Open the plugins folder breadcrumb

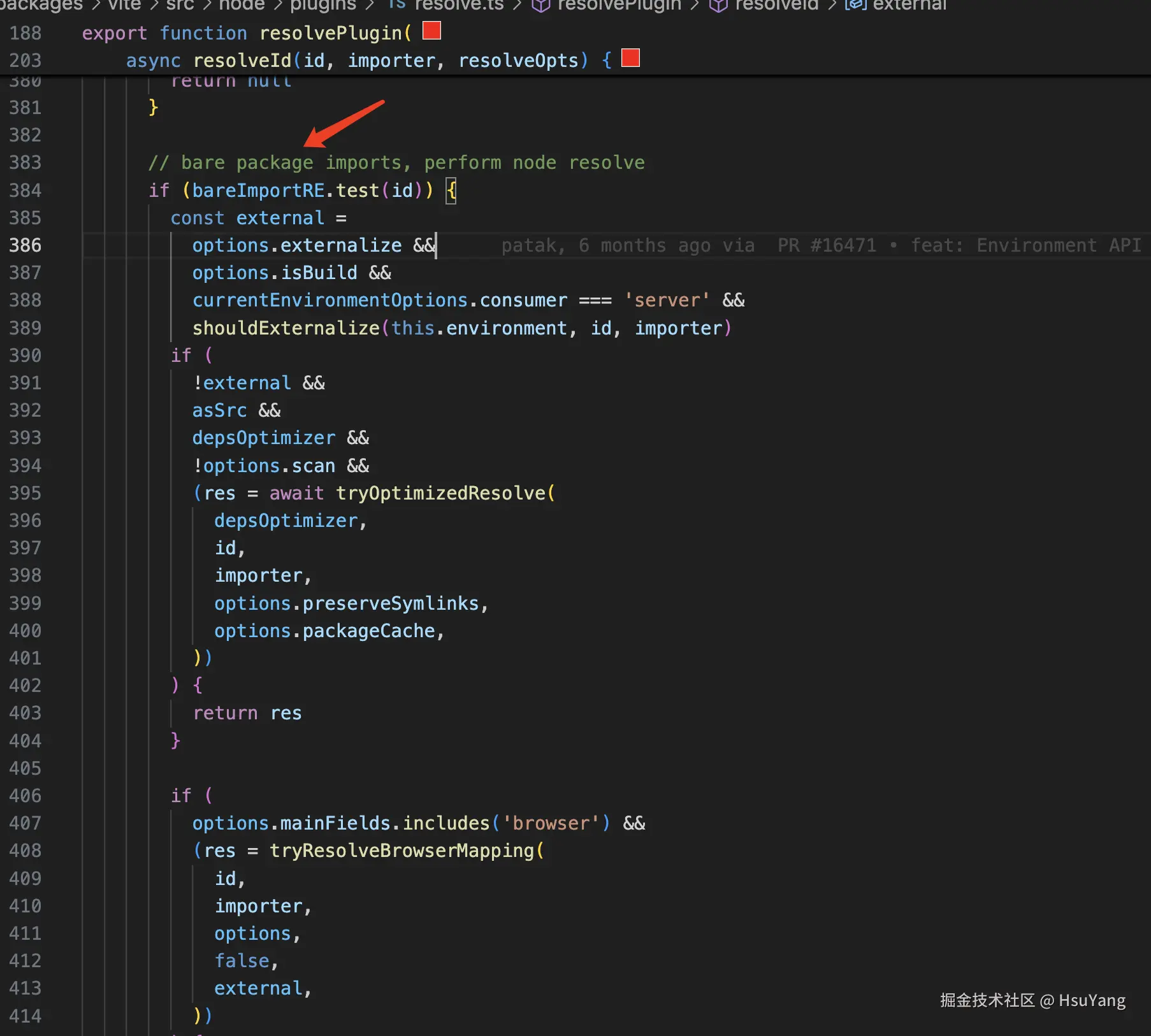pos(323,5)
